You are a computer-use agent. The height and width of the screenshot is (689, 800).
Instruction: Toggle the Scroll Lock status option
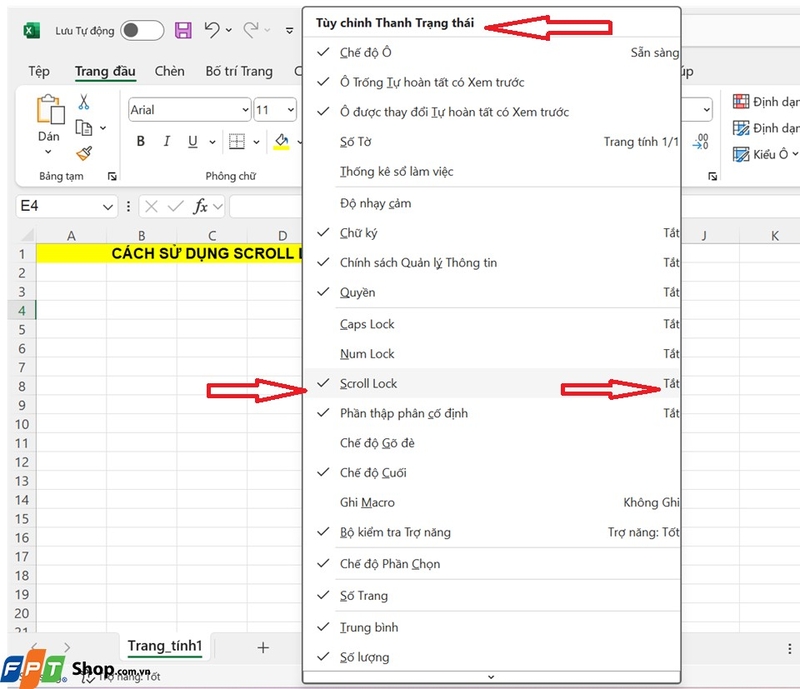click(492, 383)
